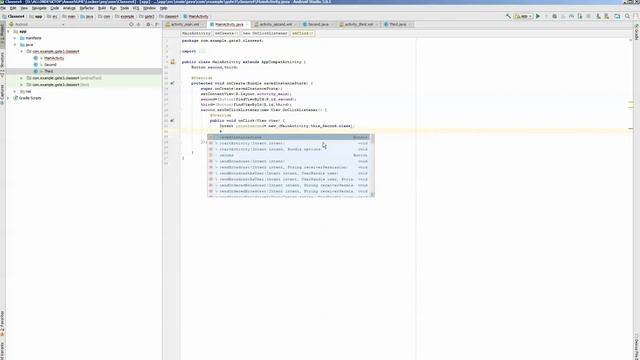The image size is (640, 360).
Task: Choose sendBroadcast with receiverPermission suggestion
Action: pyautogui.click(x=288, y=167)
